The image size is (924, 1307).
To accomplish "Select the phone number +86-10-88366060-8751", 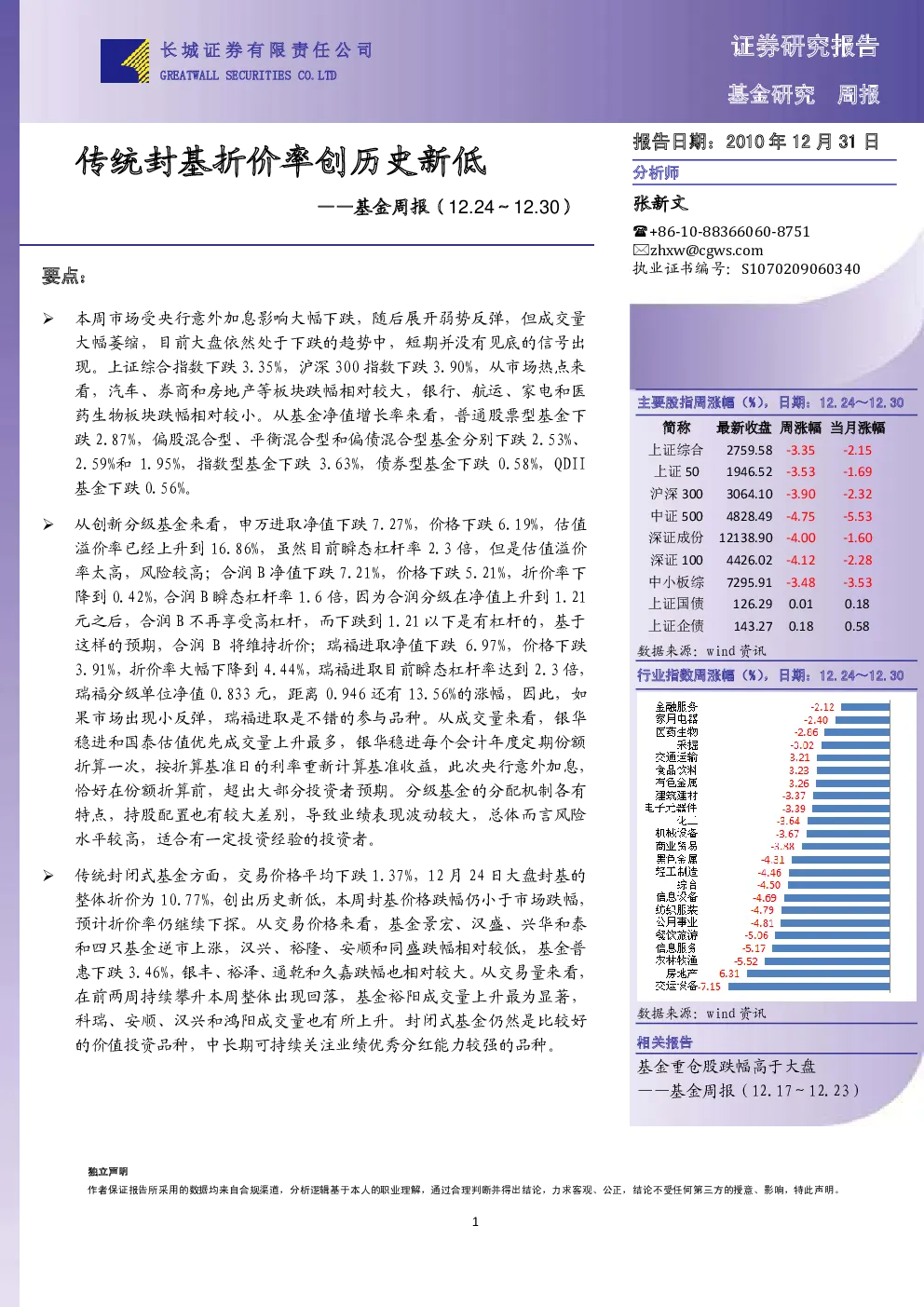I will click(x=729, y=231).
